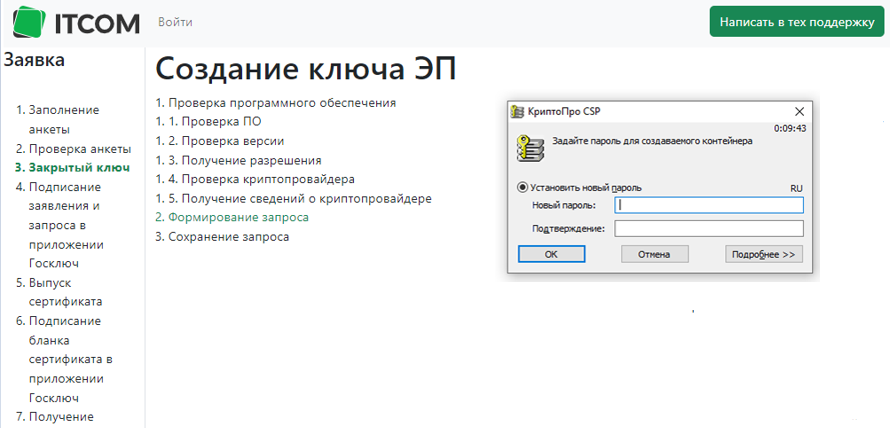
Task: Click the ITCOM logo icon
Action: click(x=27, y=21)
